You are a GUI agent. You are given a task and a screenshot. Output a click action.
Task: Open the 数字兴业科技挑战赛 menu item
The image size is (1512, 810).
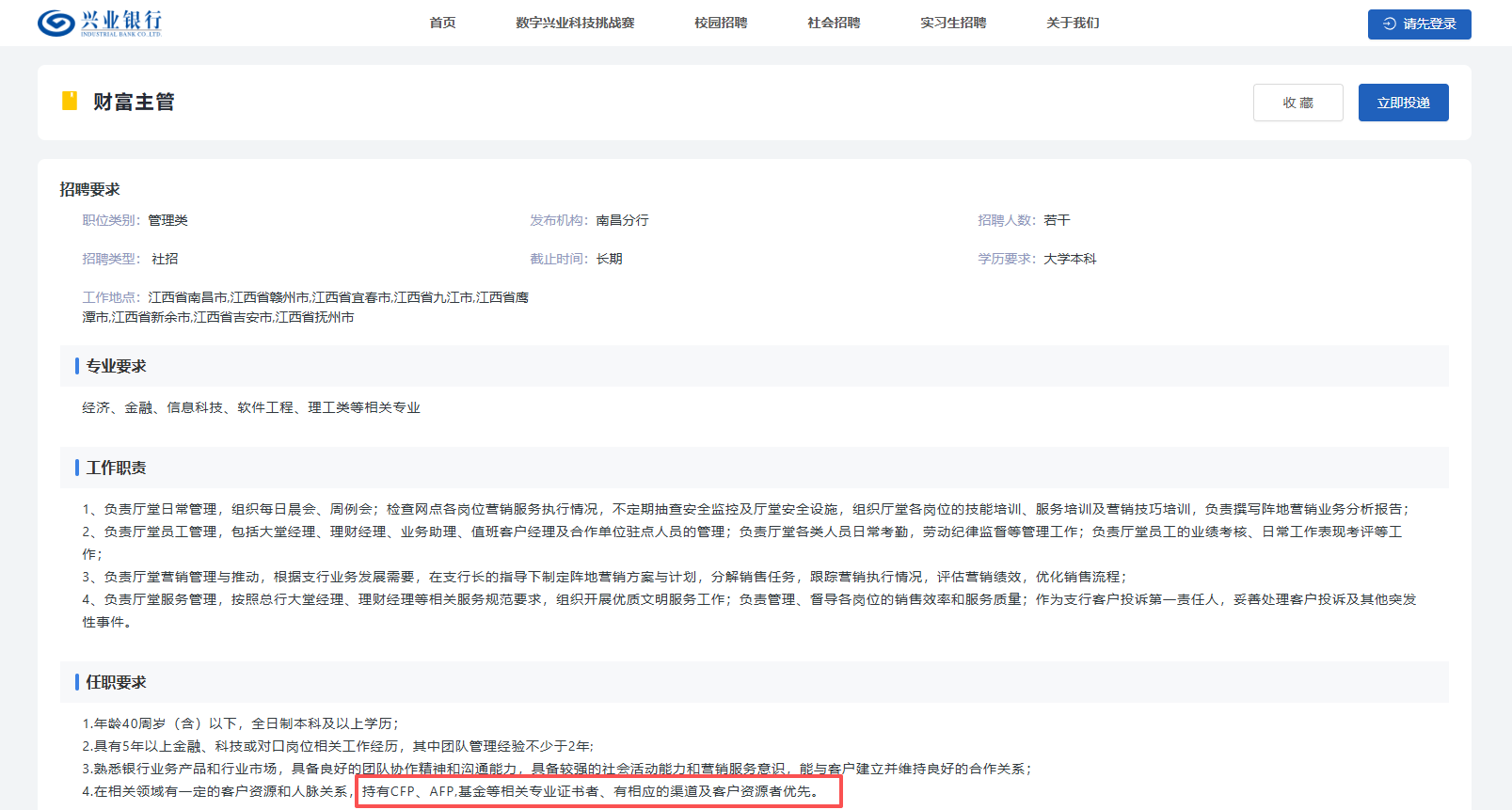(575, 23)
